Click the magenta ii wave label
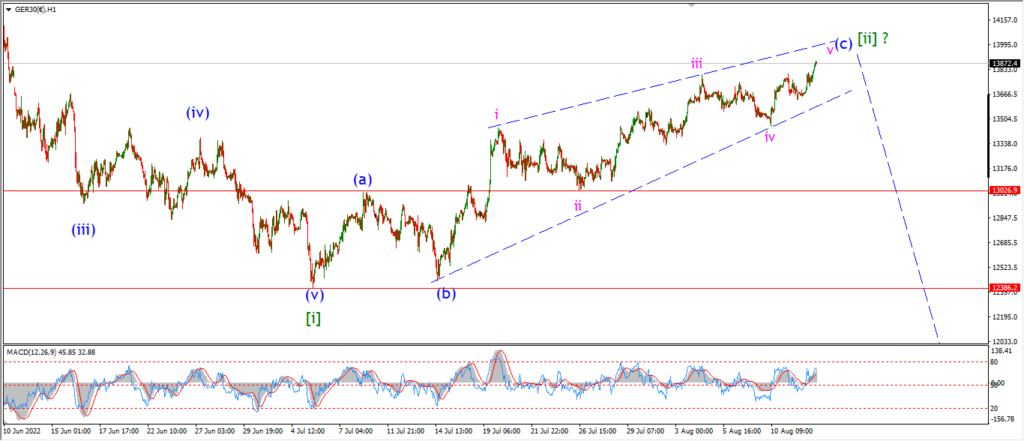1024x441 pixels. tap(578, 206)
